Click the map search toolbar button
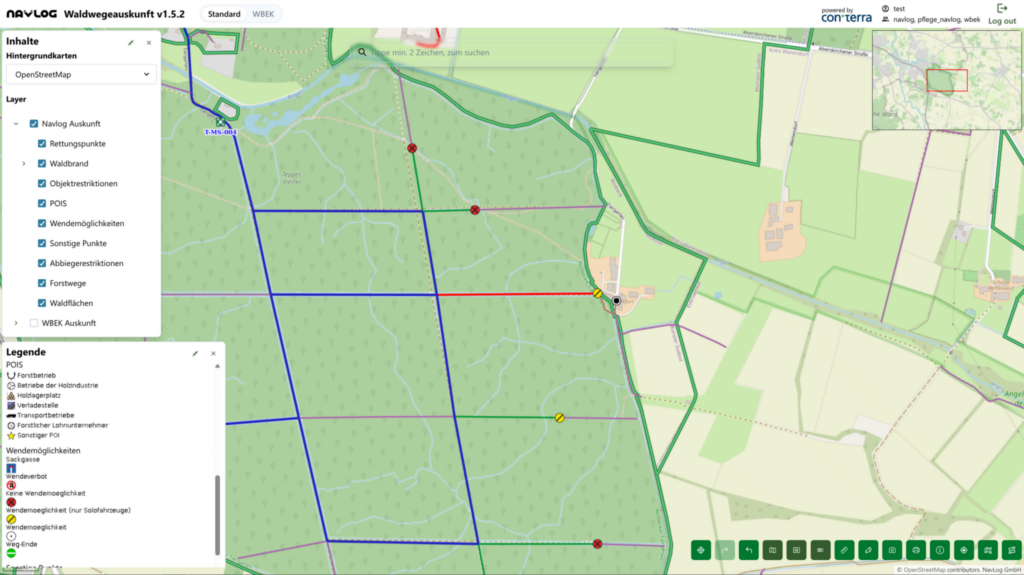This screenshot has height=575, width=1024. (988, 550)
